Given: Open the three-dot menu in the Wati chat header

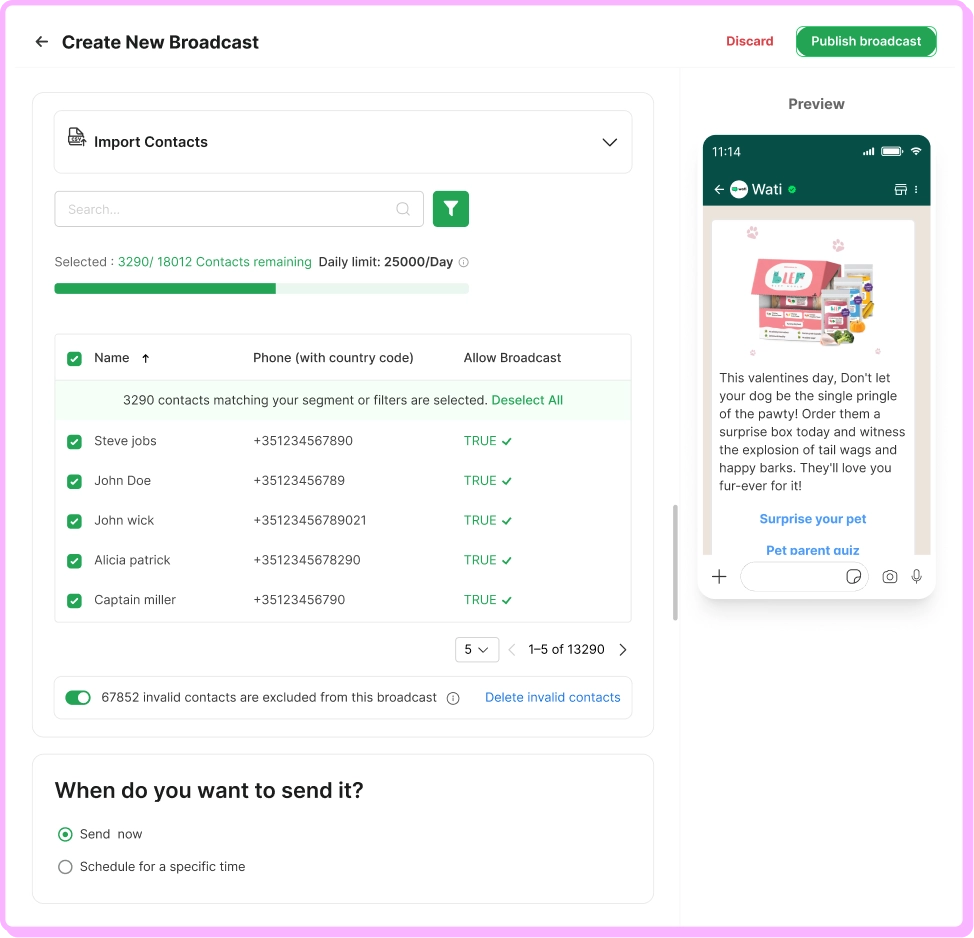Looking at the screenshot, I should click(916, 189).
